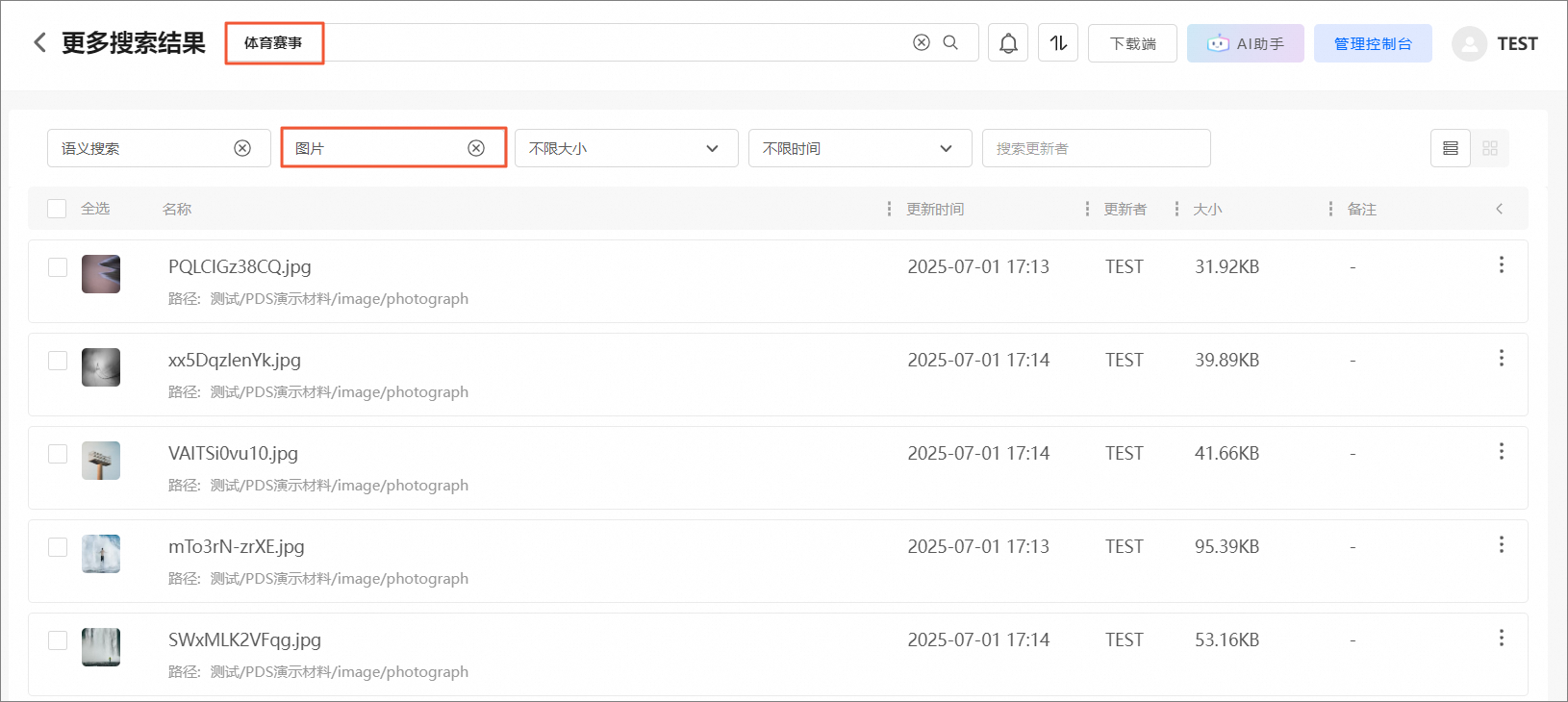Click size value 31.92KB
The width and height of the screenshot is (1568, 702).
(1227, 267)
